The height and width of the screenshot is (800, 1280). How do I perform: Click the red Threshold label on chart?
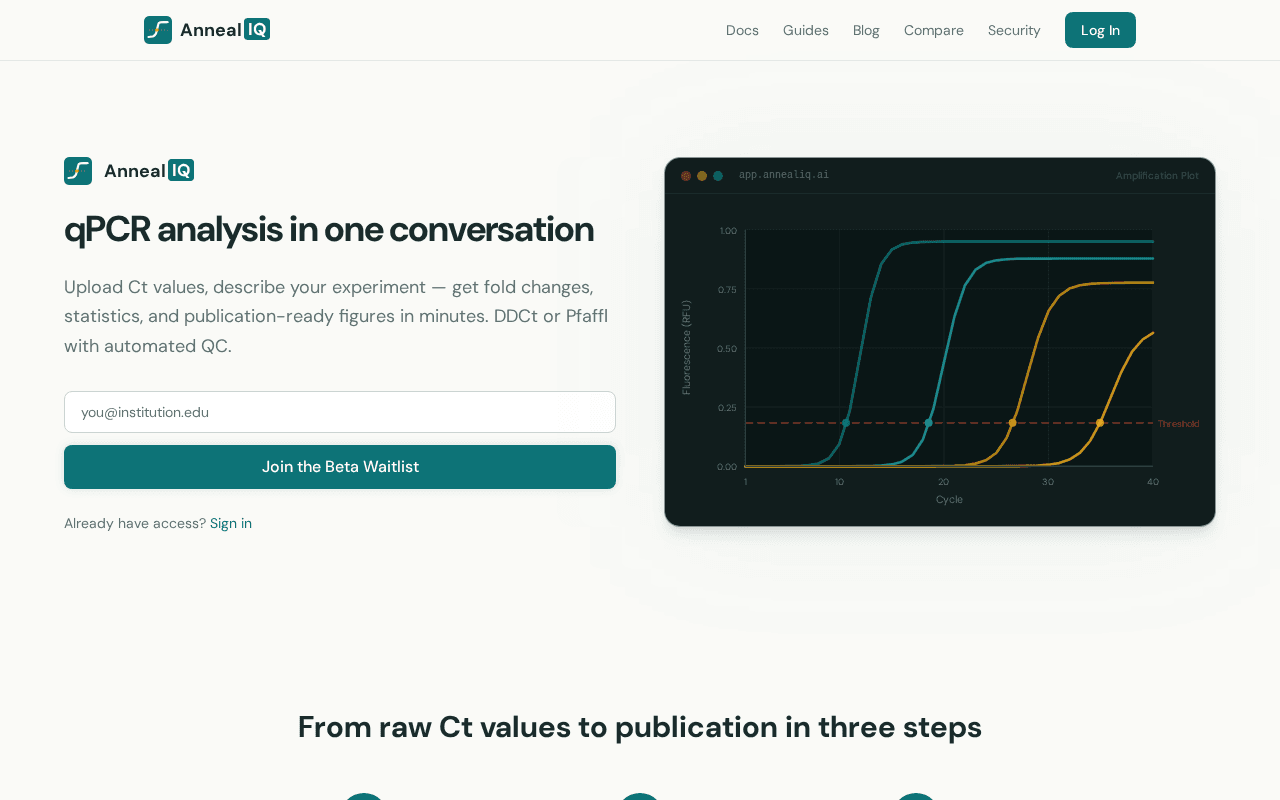tap(1178, 424)
